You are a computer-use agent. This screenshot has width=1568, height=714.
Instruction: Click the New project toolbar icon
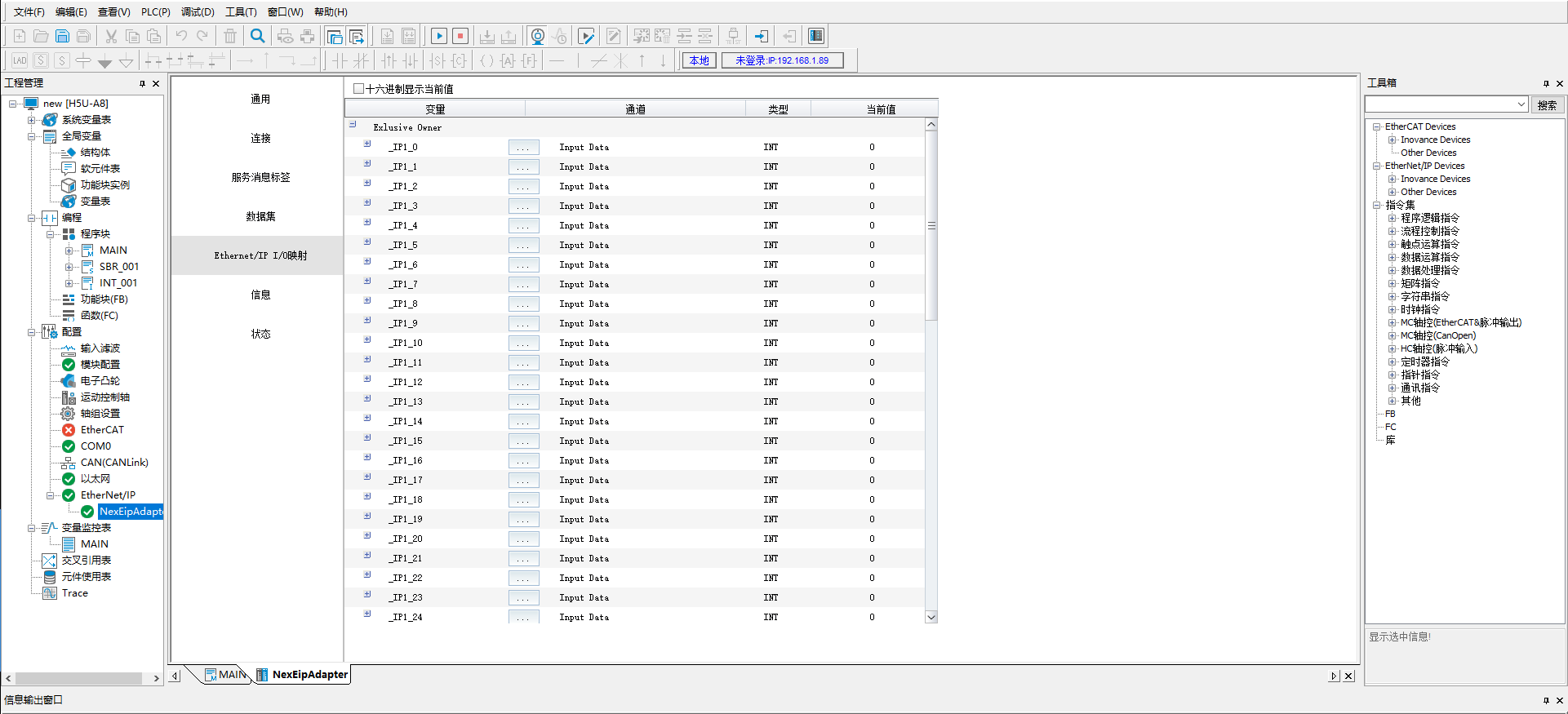20,36
